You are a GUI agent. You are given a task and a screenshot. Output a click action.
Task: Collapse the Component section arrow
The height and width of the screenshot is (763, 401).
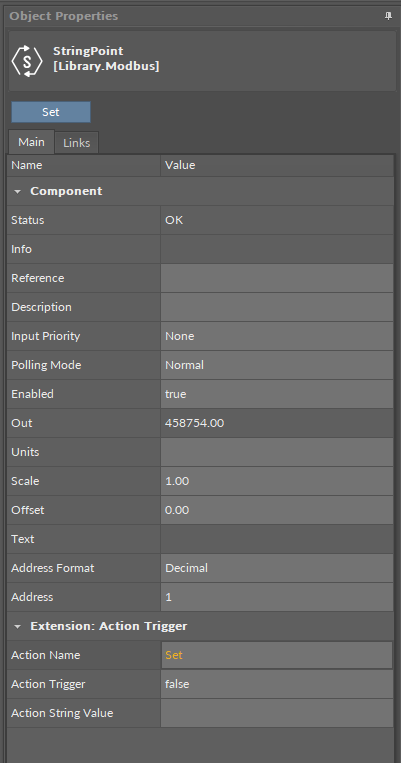pos(18,191)
